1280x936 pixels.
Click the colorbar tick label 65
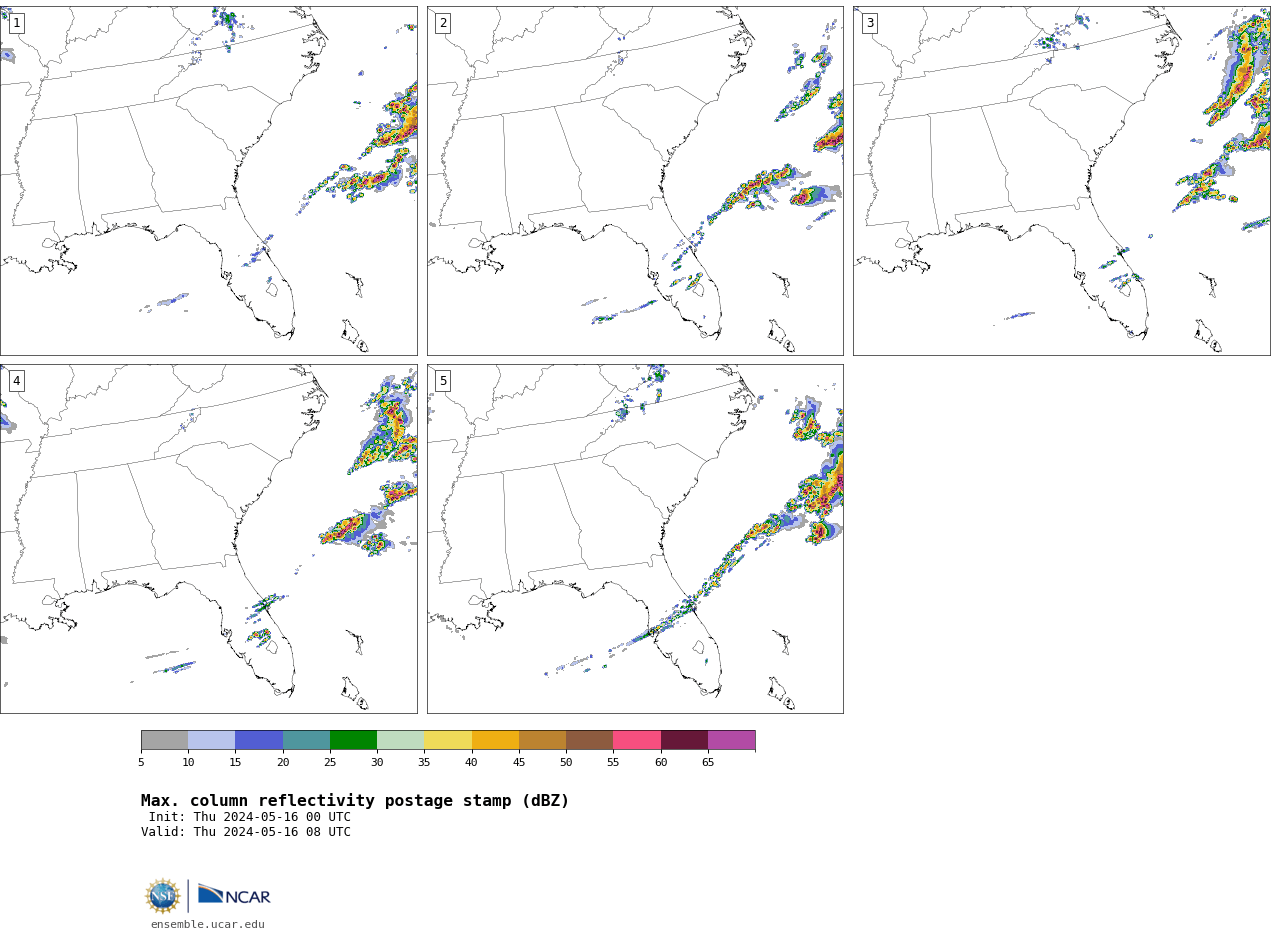pyautogui.click(x=708, y=763)
